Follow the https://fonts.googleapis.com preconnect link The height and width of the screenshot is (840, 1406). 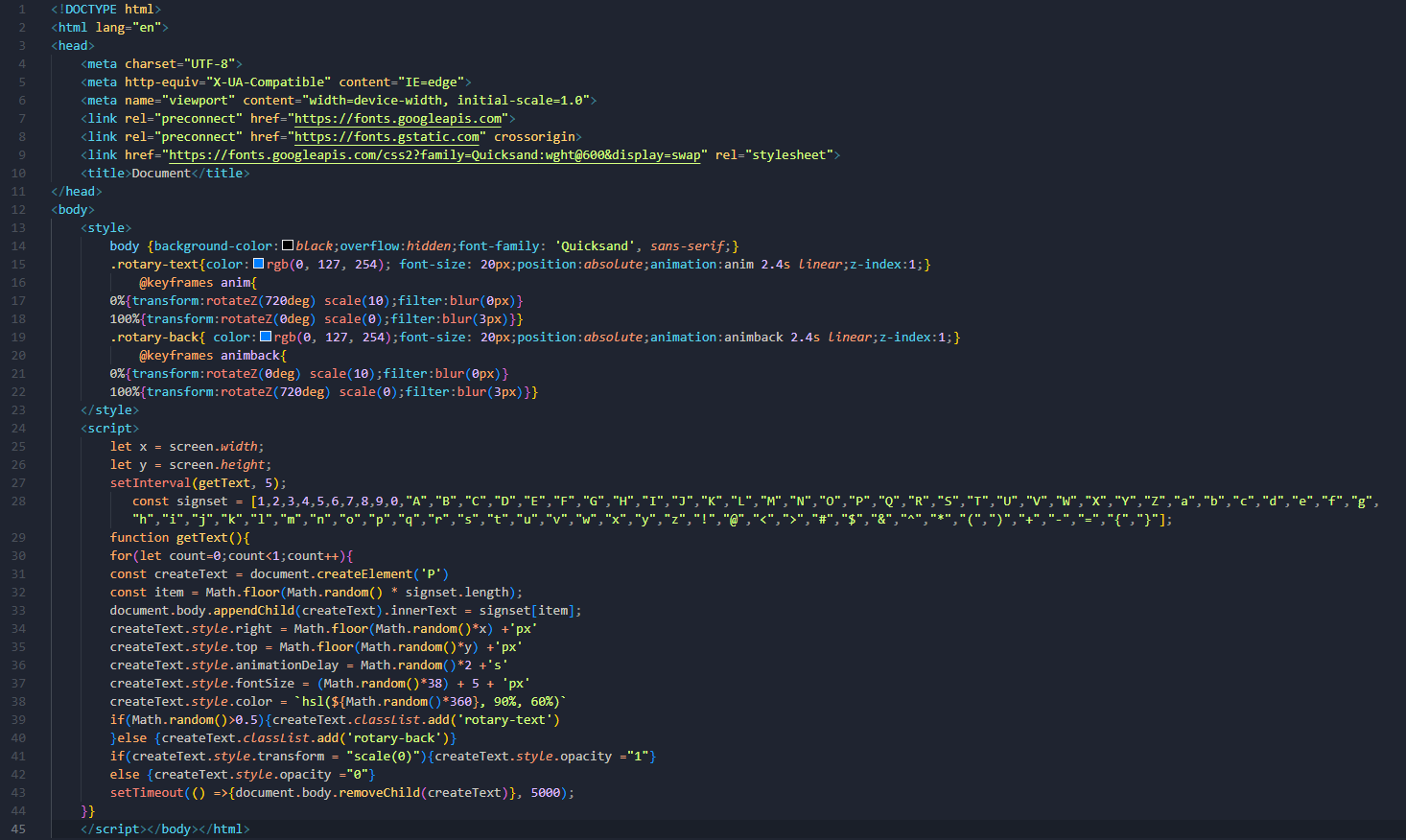pos(398,119)
